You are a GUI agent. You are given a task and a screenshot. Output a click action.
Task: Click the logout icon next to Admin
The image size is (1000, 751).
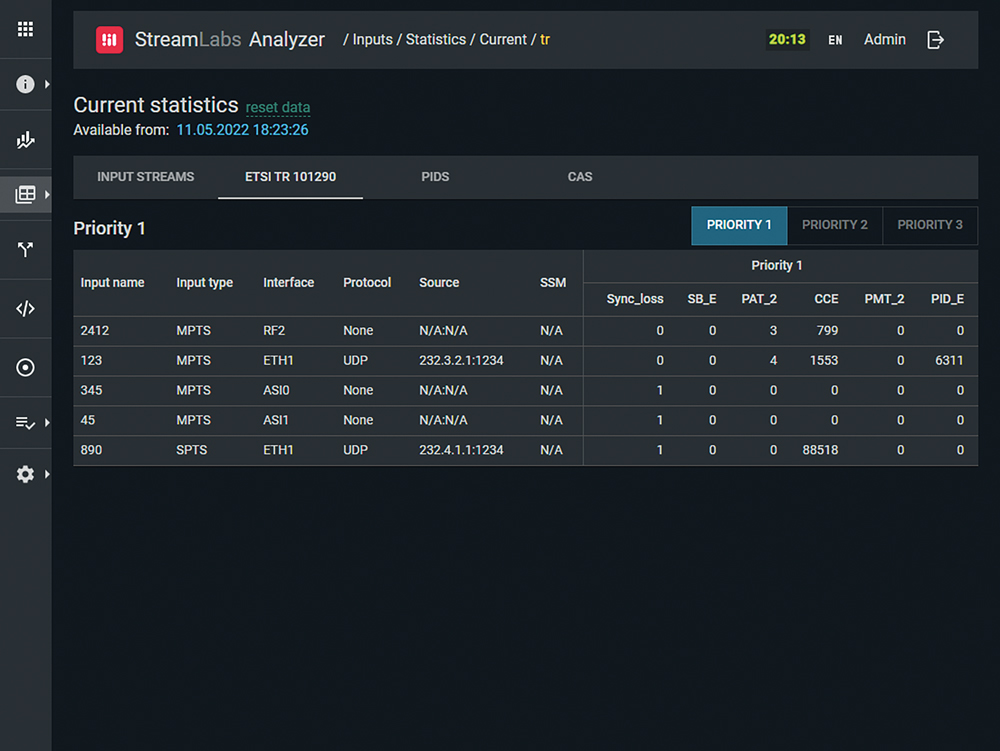click(935, 40)
